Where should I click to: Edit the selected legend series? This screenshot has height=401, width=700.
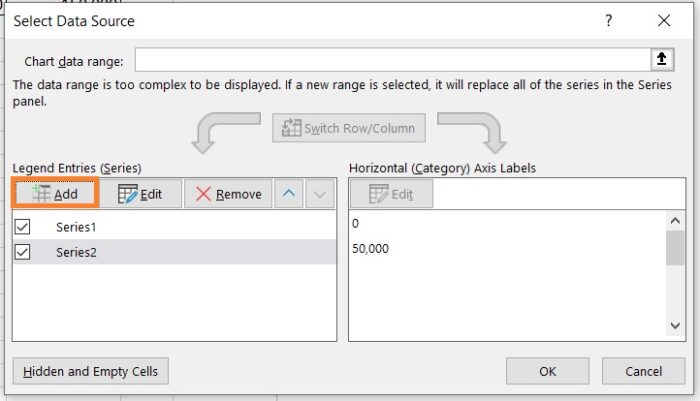tap(140, 194)
